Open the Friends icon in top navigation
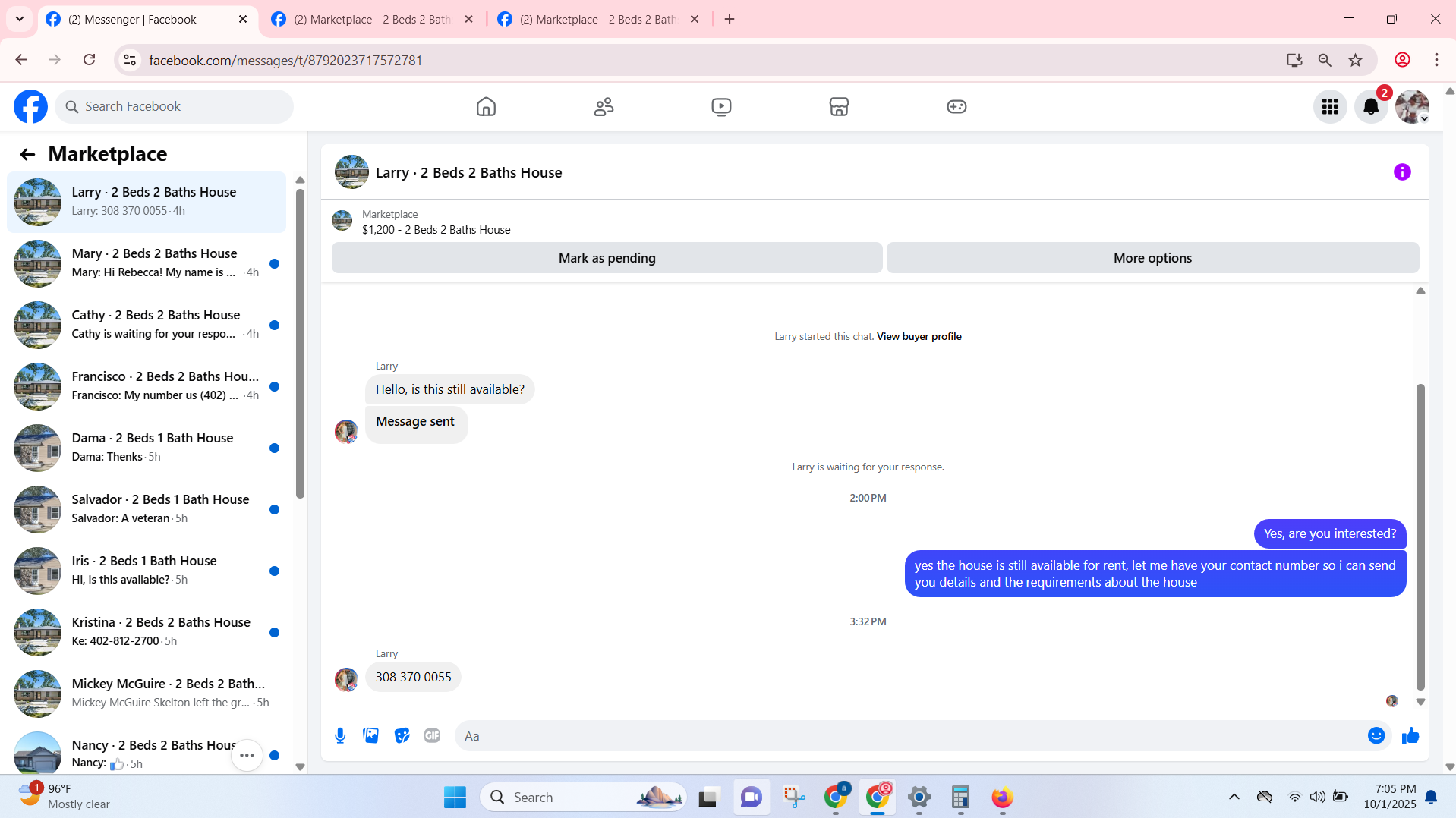The height and width of the screenshot is (818, 1456). point(604,107)
